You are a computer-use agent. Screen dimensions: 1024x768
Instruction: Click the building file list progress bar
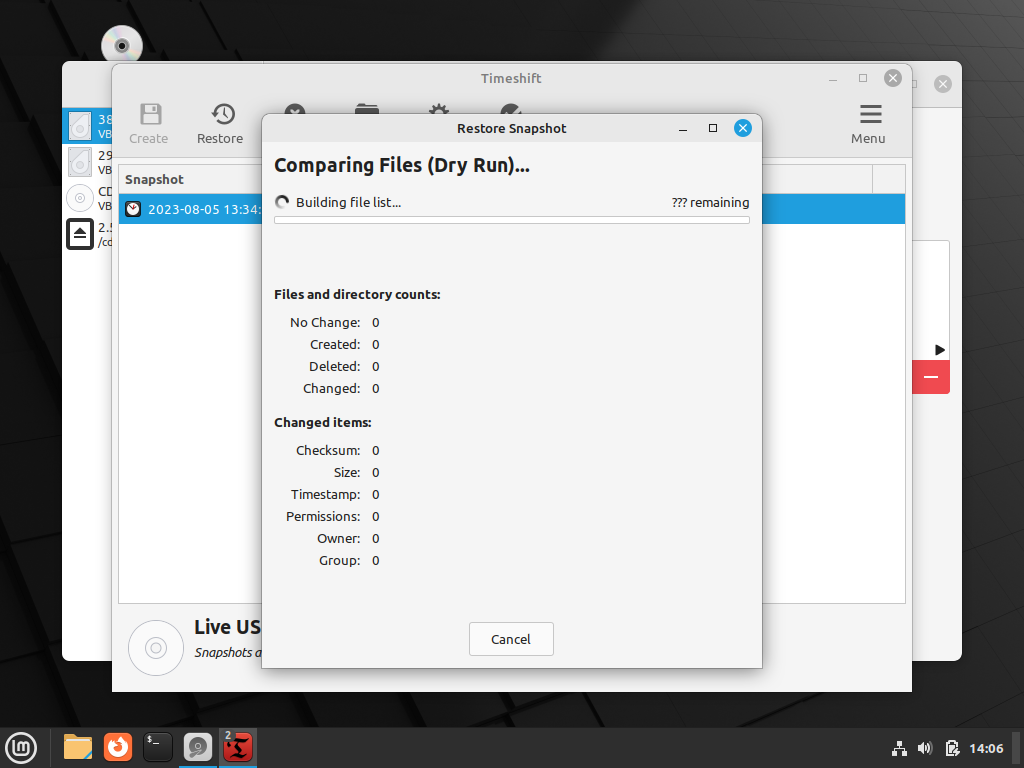tap(511, 220)
